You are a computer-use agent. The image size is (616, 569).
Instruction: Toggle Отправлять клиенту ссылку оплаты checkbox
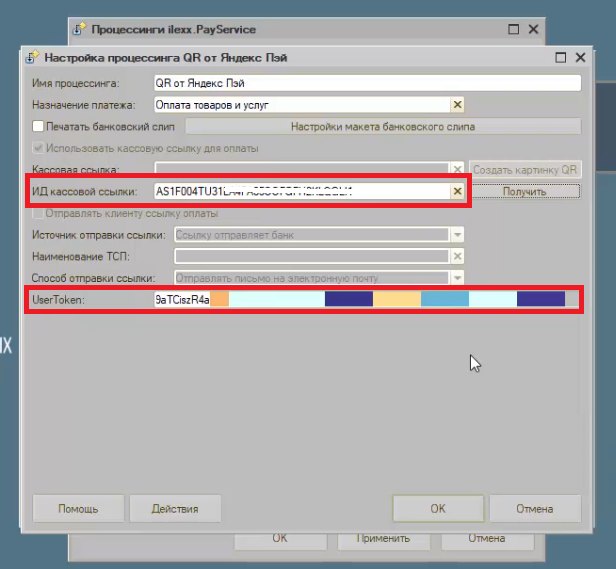38,213
